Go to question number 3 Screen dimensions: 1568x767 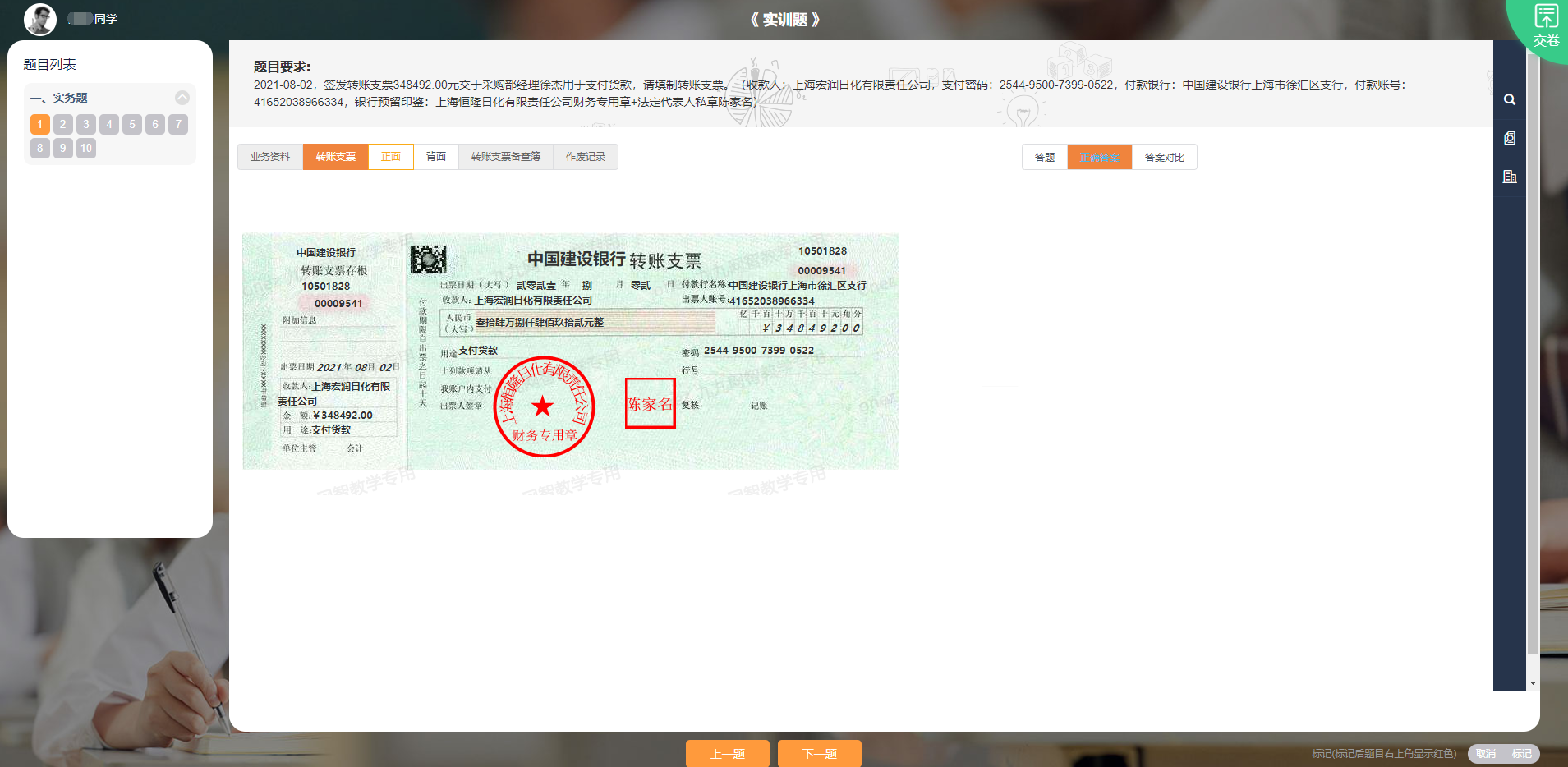coord(86,124)
